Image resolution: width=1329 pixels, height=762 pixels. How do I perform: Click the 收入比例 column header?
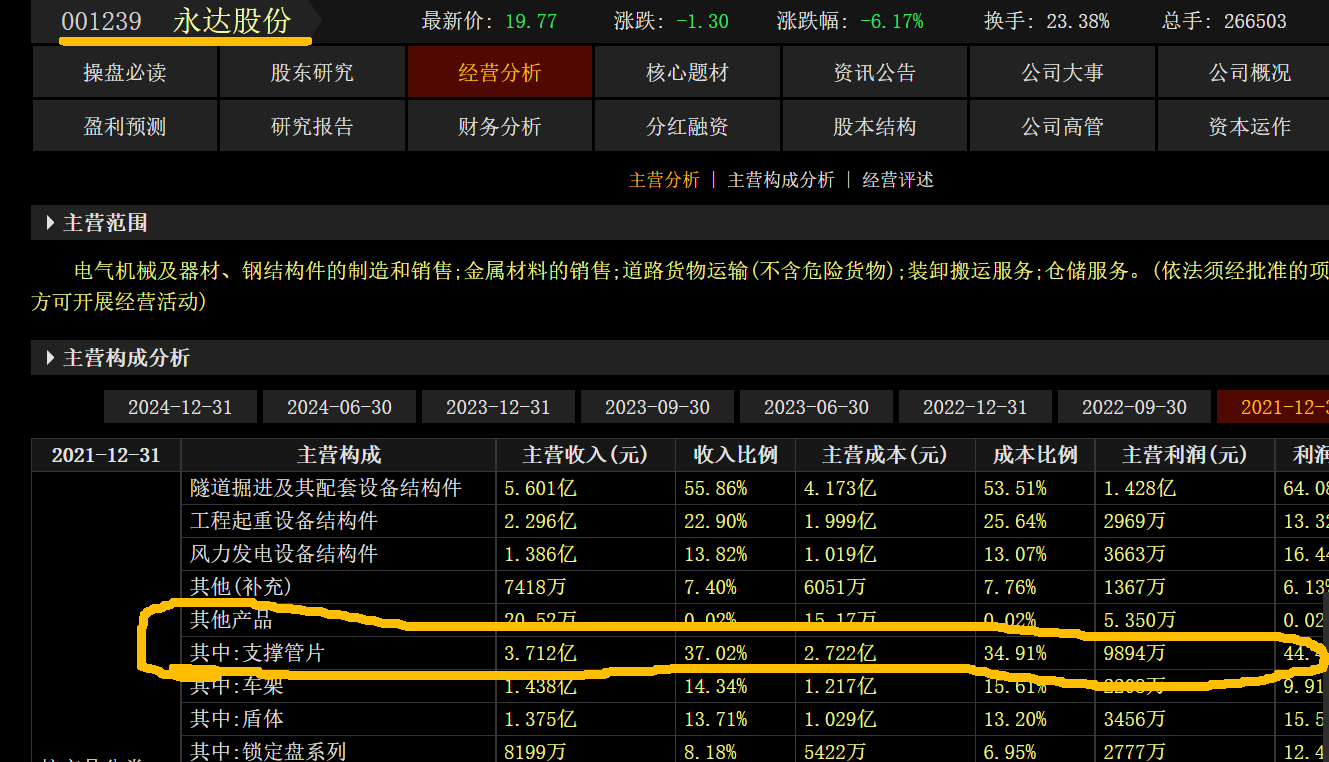(x=735, y=455)
